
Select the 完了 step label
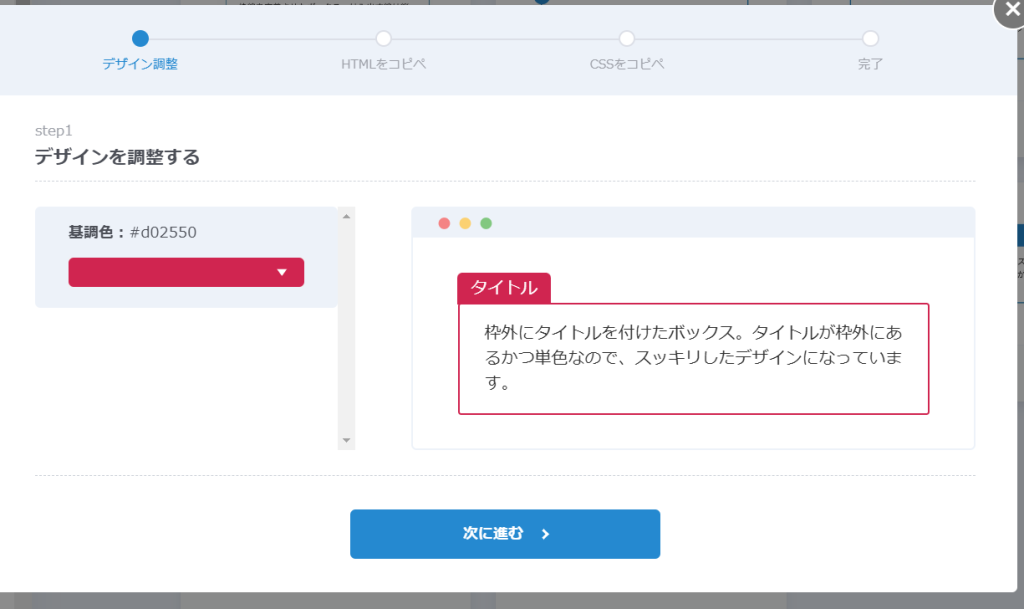[x=870, y=65]
